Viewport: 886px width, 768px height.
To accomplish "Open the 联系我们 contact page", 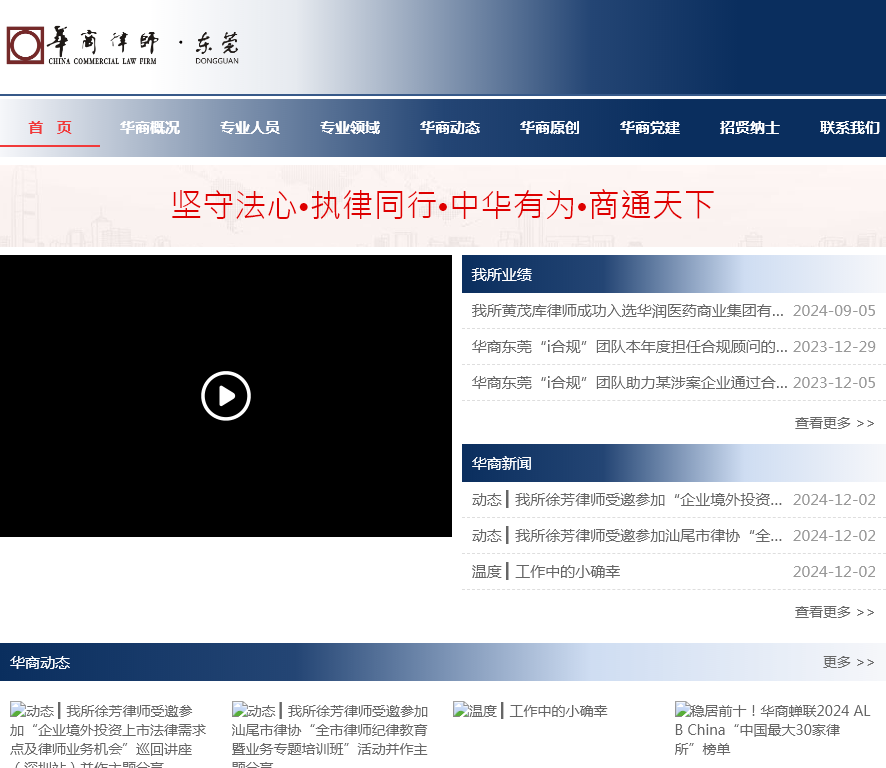I will [x=850, y=128].
